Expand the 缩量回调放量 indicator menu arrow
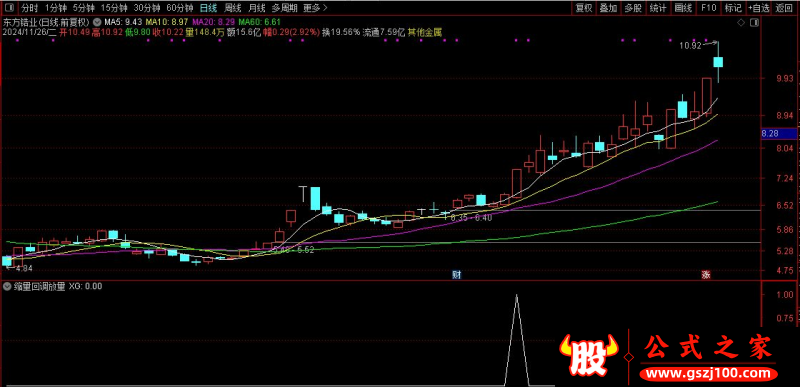800x387 pixels. click(x=7, y=287)
